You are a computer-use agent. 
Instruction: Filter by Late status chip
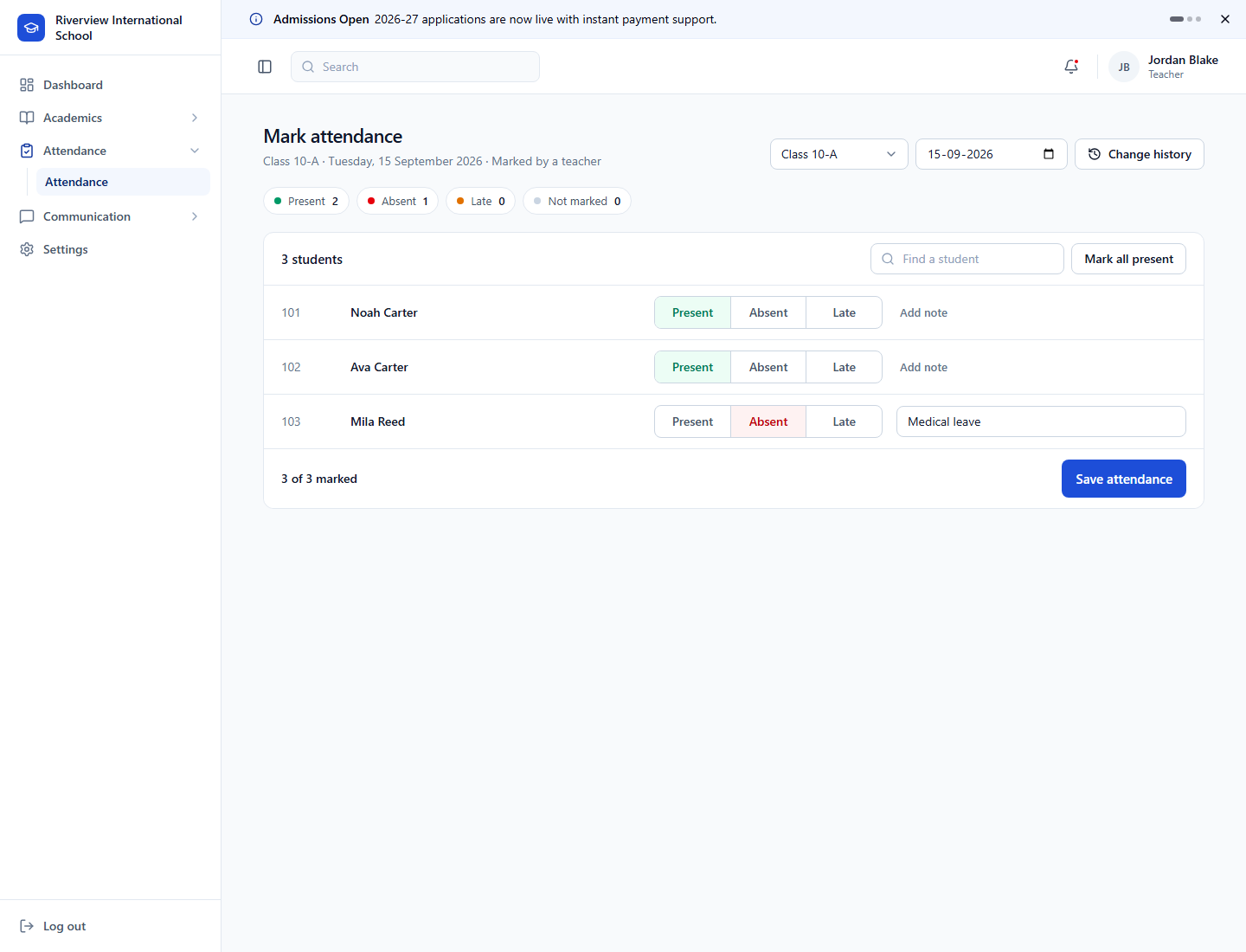[x=481, y=201]
